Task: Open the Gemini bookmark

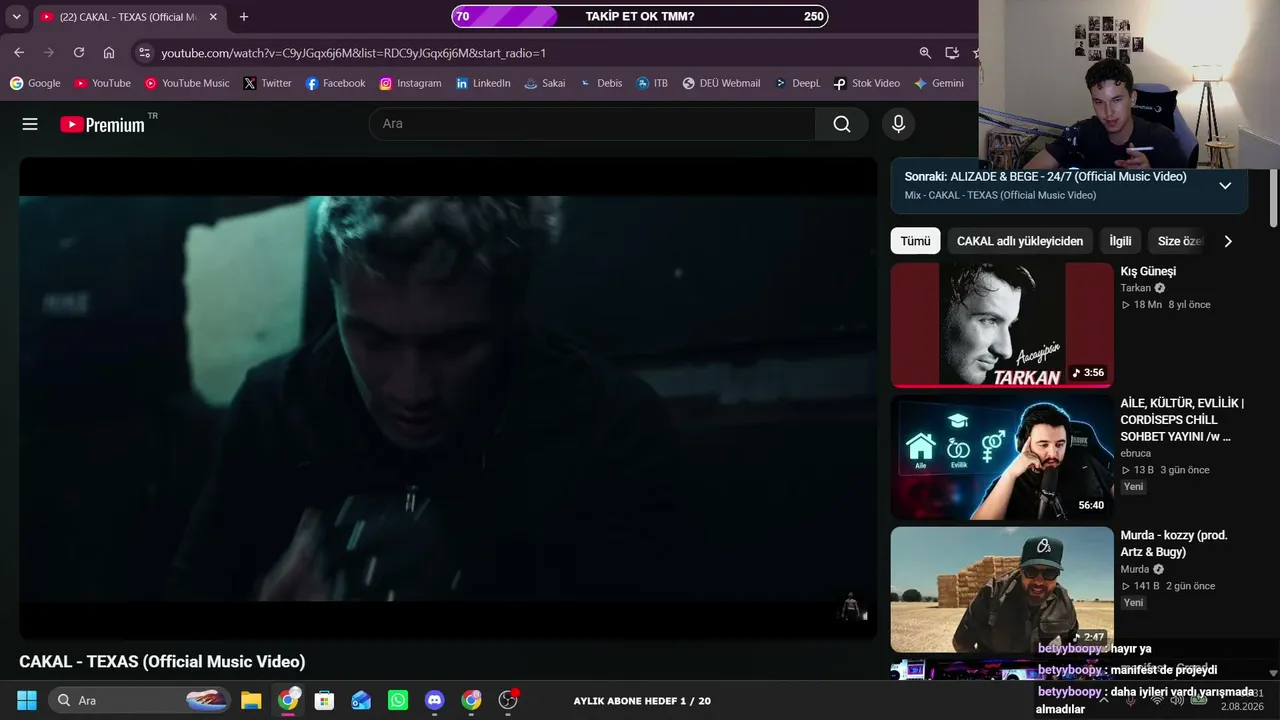Action: click(x=939, y=83)
